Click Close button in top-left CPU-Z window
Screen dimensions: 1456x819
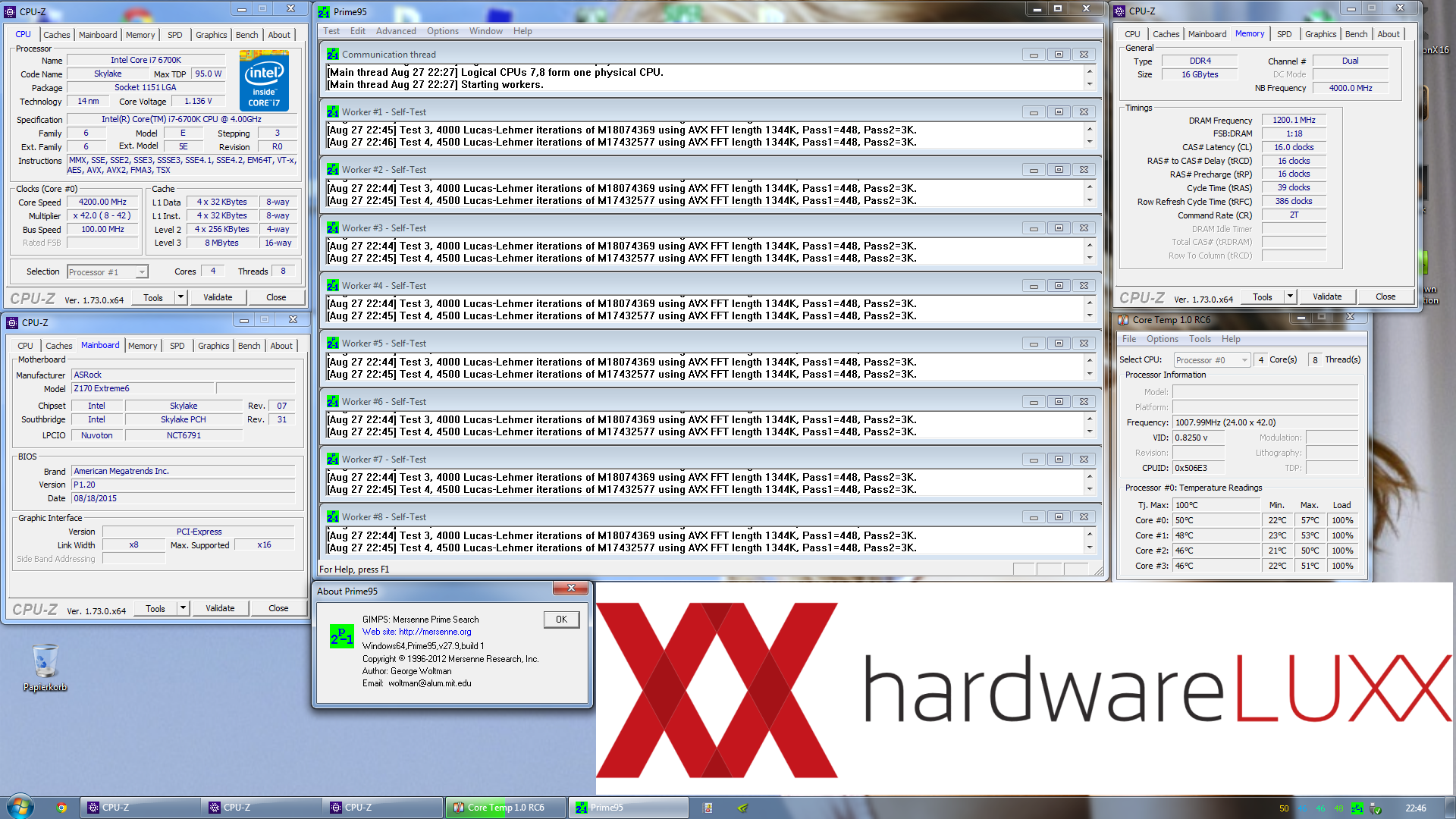coord(276,297)
